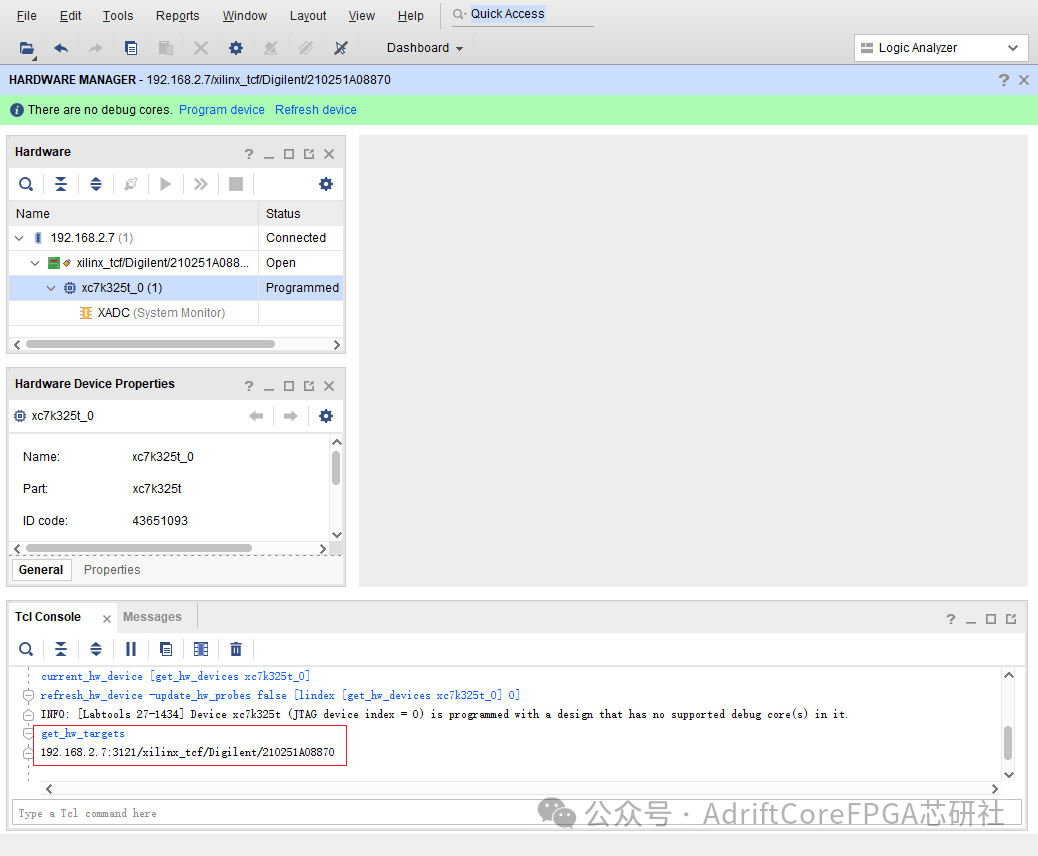Select the General tab
This screenshot has width=1038, height=856.
(41, 569)
